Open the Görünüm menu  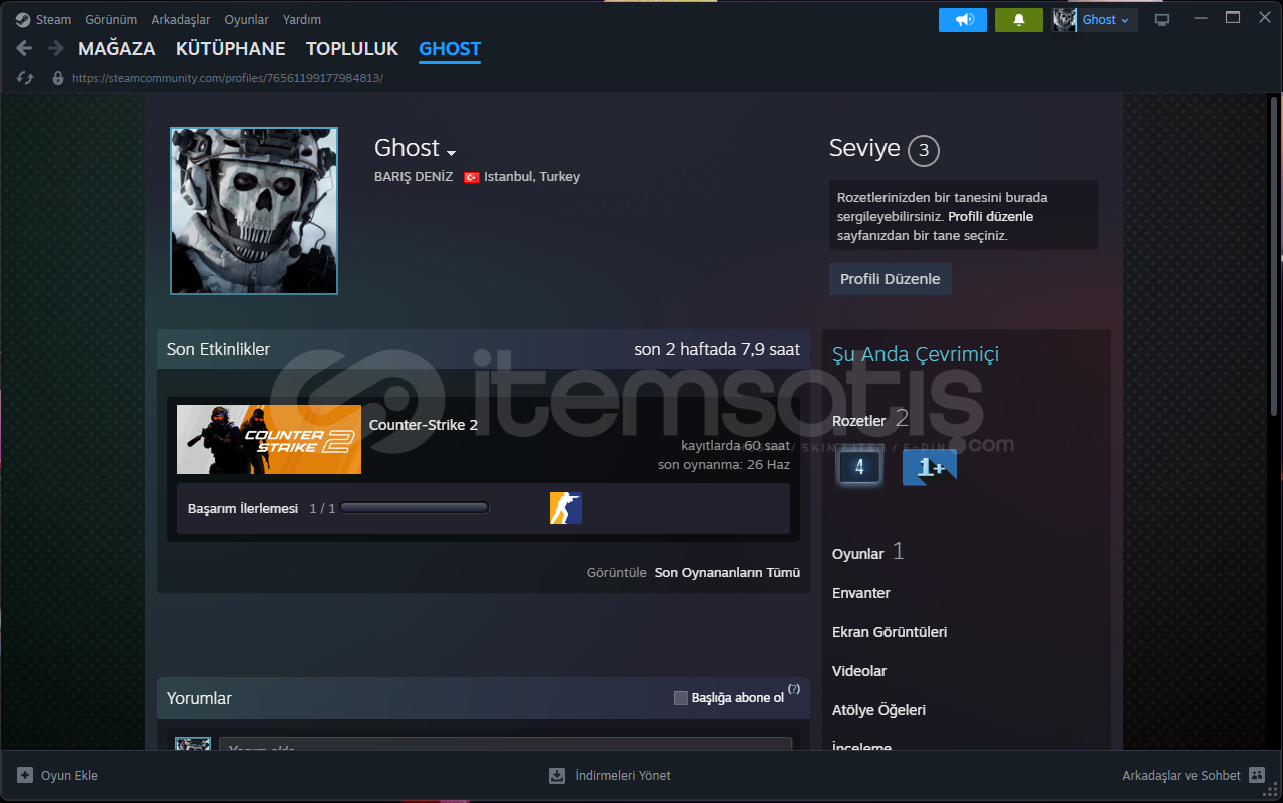(x=111, y=19)
